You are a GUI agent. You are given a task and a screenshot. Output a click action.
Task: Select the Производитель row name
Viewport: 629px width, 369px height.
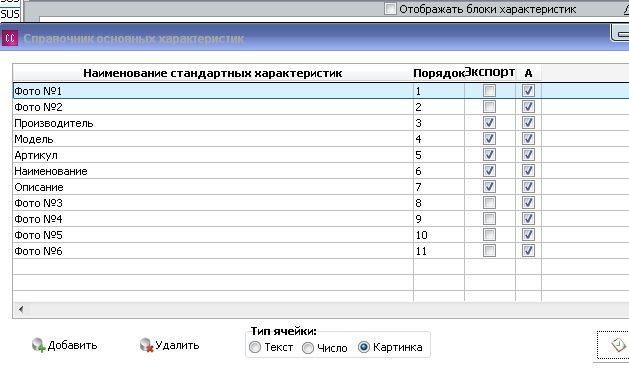[x=54, y=123]
